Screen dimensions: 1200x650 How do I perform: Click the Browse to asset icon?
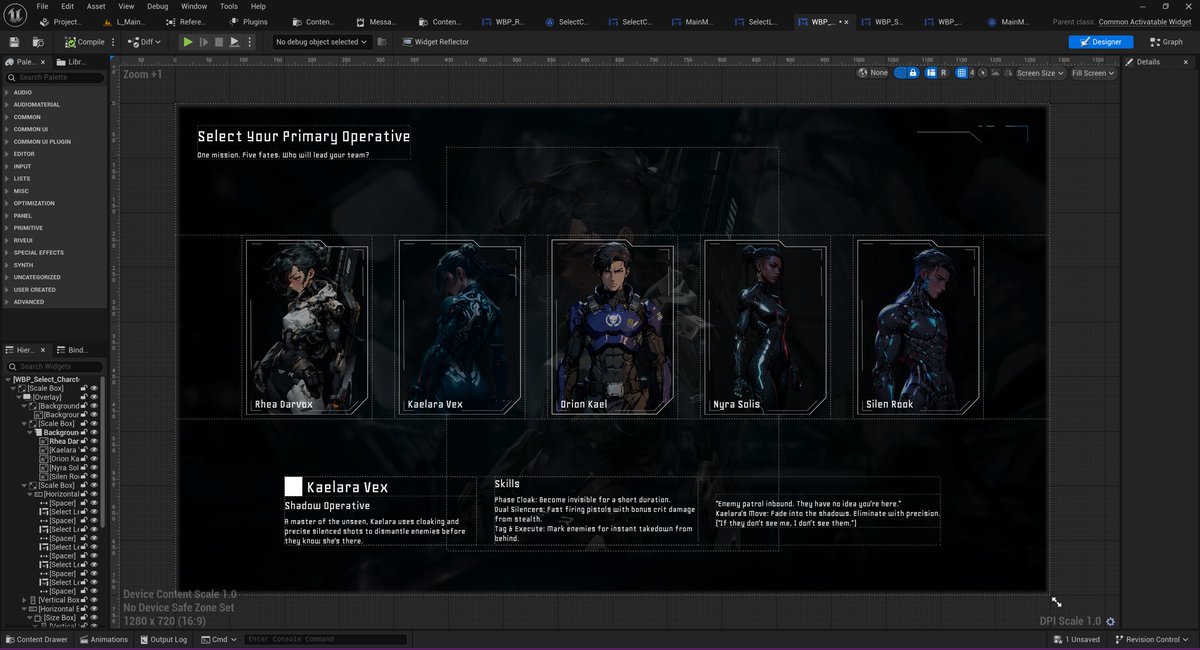click(38, 42)
